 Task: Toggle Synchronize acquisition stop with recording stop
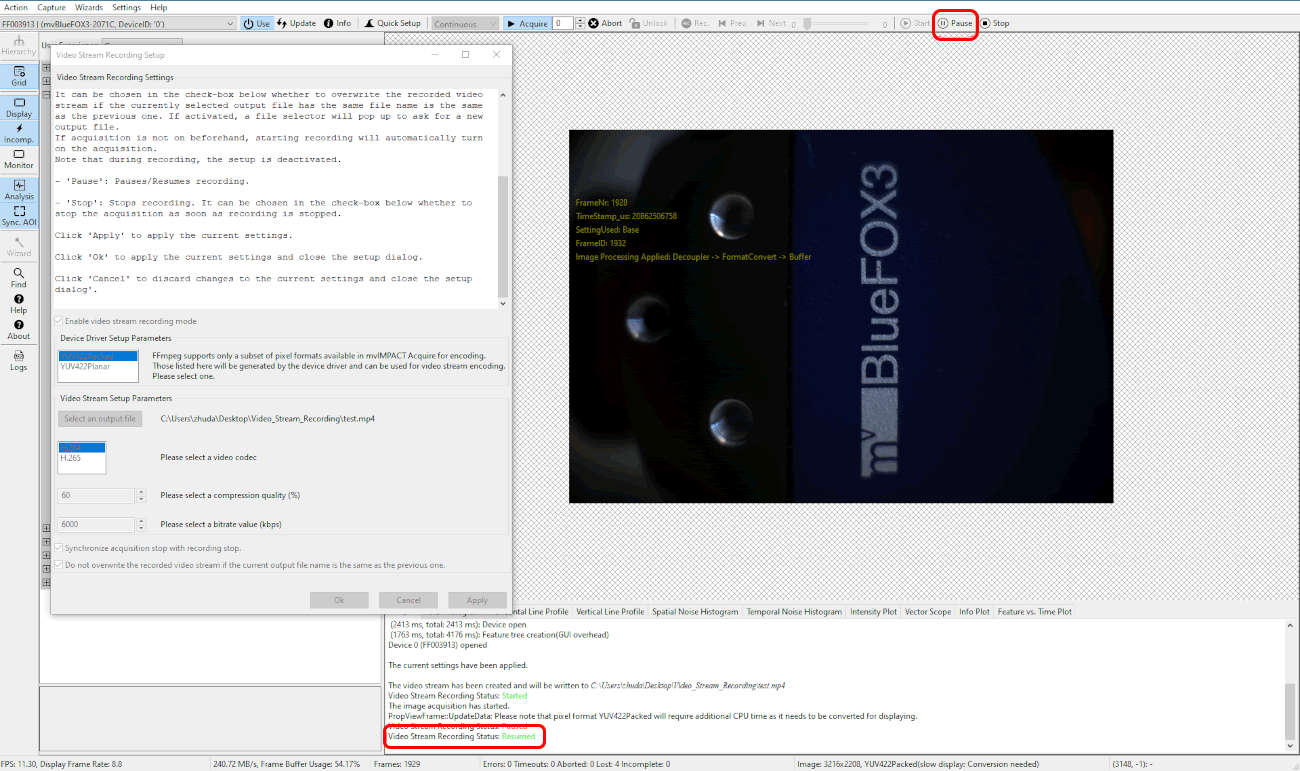click(59, 548)
